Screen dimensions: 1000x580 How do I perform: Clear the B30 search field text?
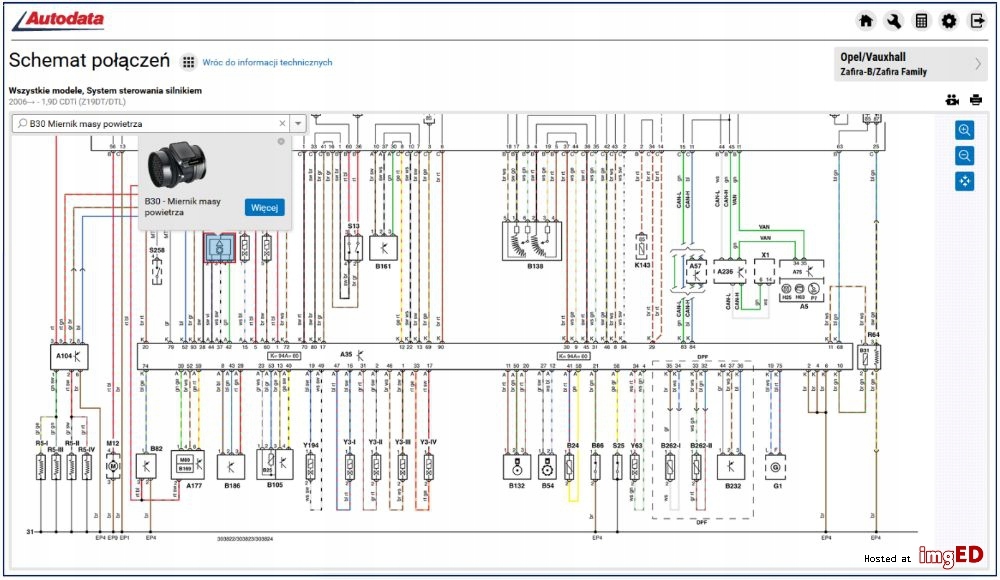283,124
